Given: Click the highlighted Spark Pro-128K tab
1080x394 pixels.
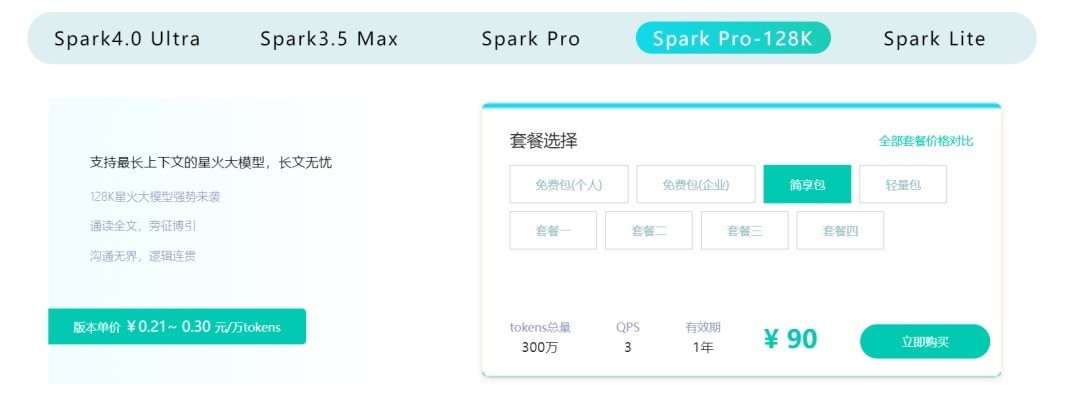Looking at the screenshot, I should (733, 38).
